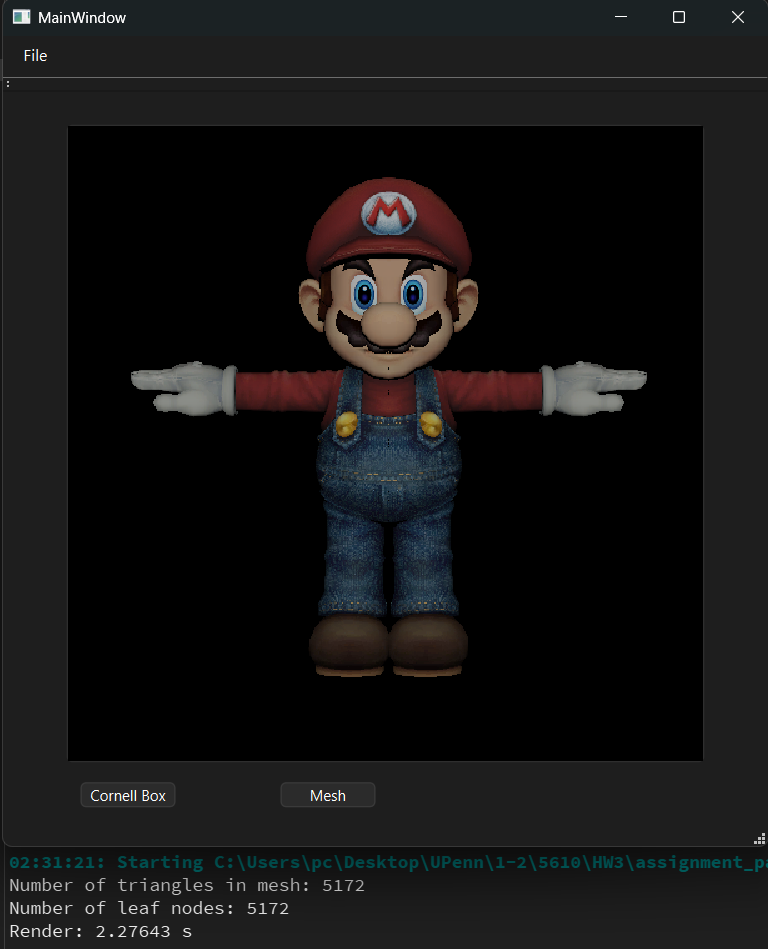The image size is (768, 949).
Task: Click the window resize grip icon
Action: [760, 838]
